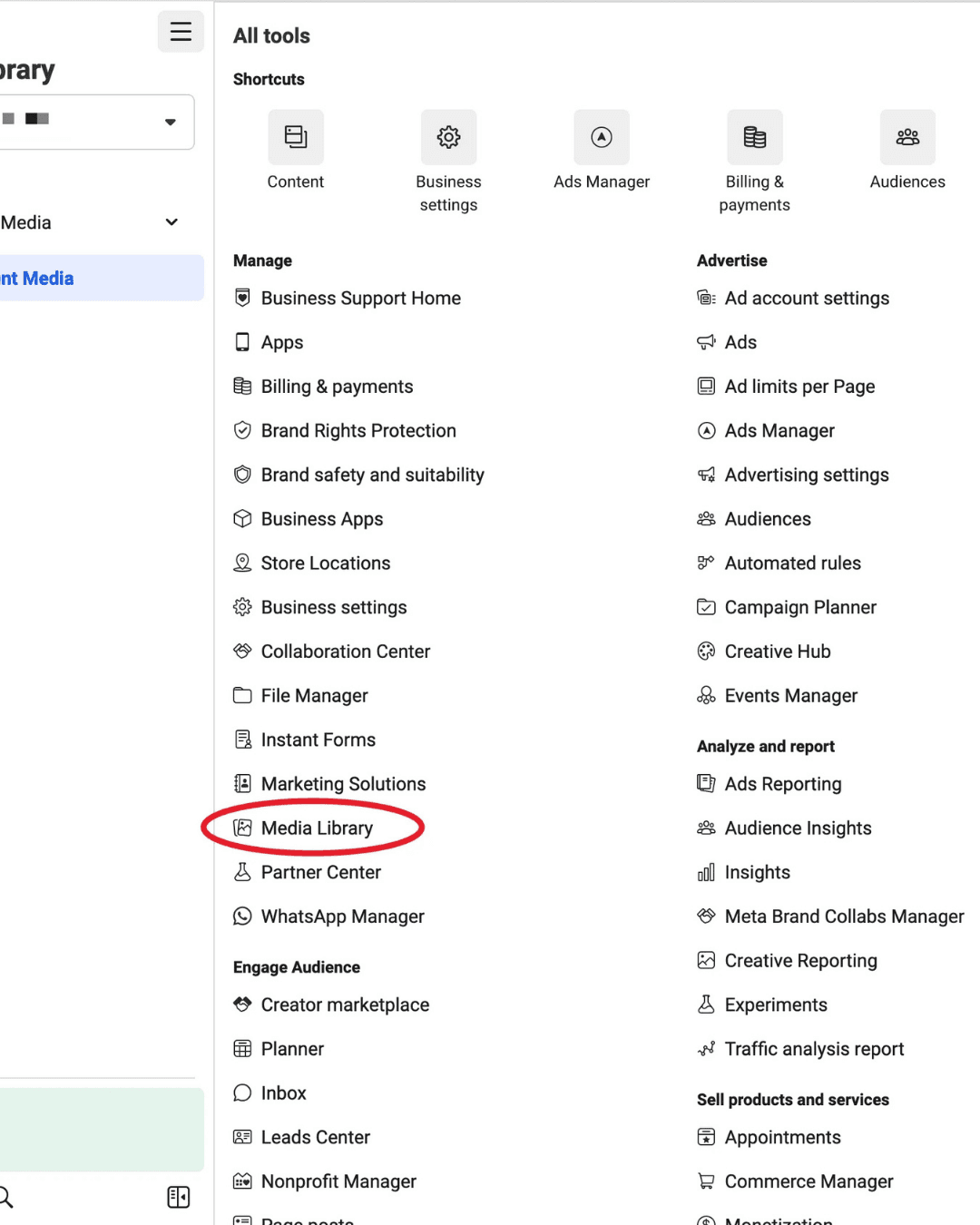Viewport: 980px width, 1225px height.
Task: Open Collaboration Center
Action: tap(346, 651)
